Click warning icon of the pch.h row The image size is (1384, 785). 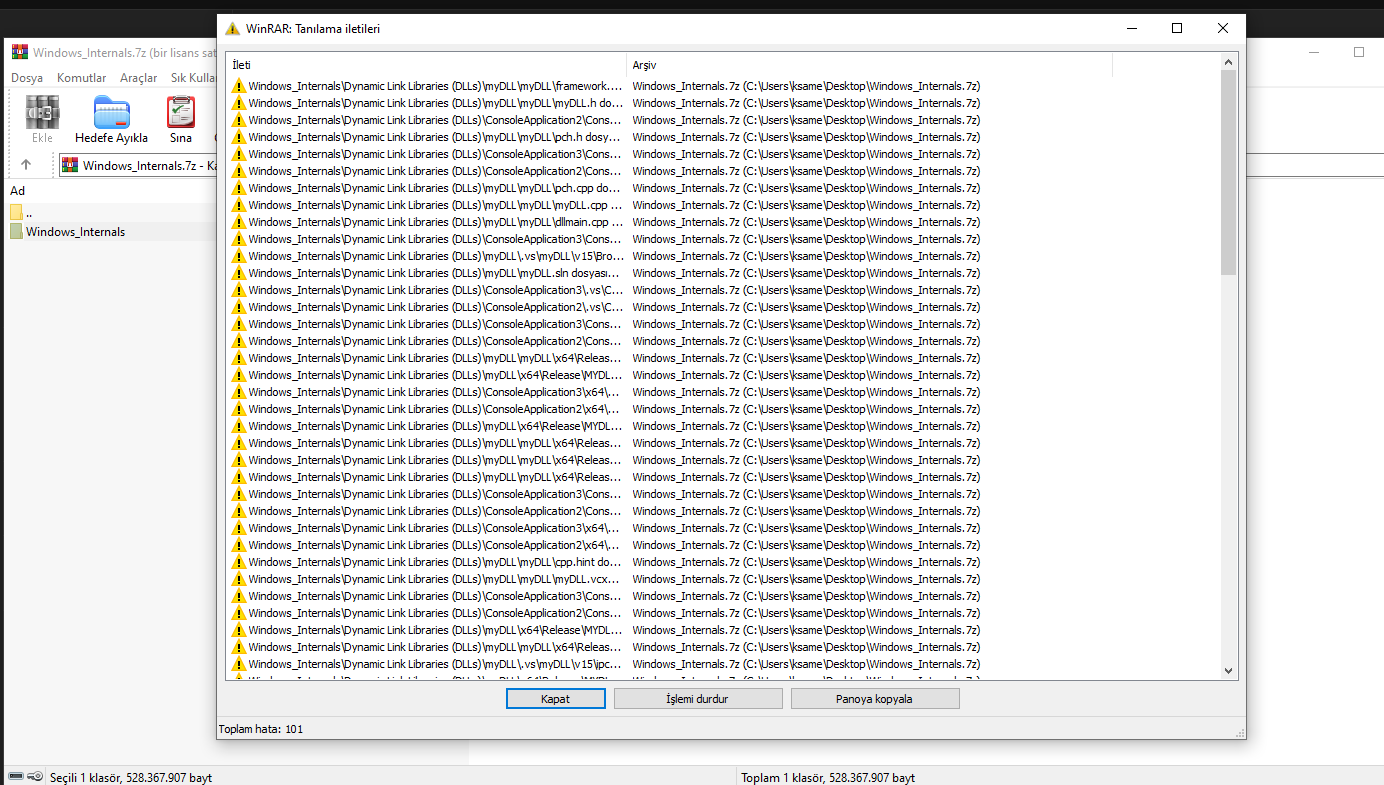(x=238, y=137)
